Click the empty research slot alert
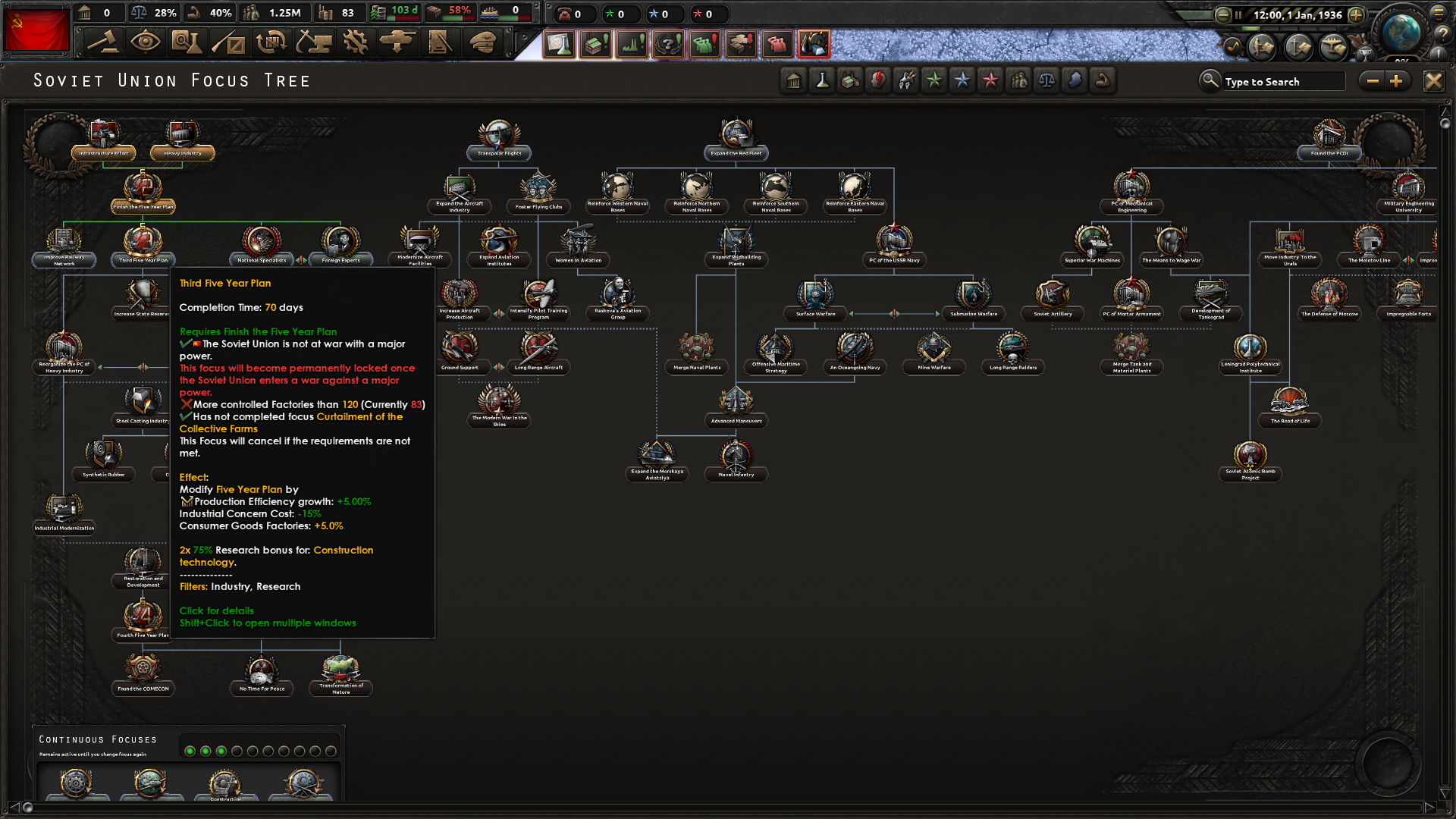The image size is (1456, 819). point(560,45)
